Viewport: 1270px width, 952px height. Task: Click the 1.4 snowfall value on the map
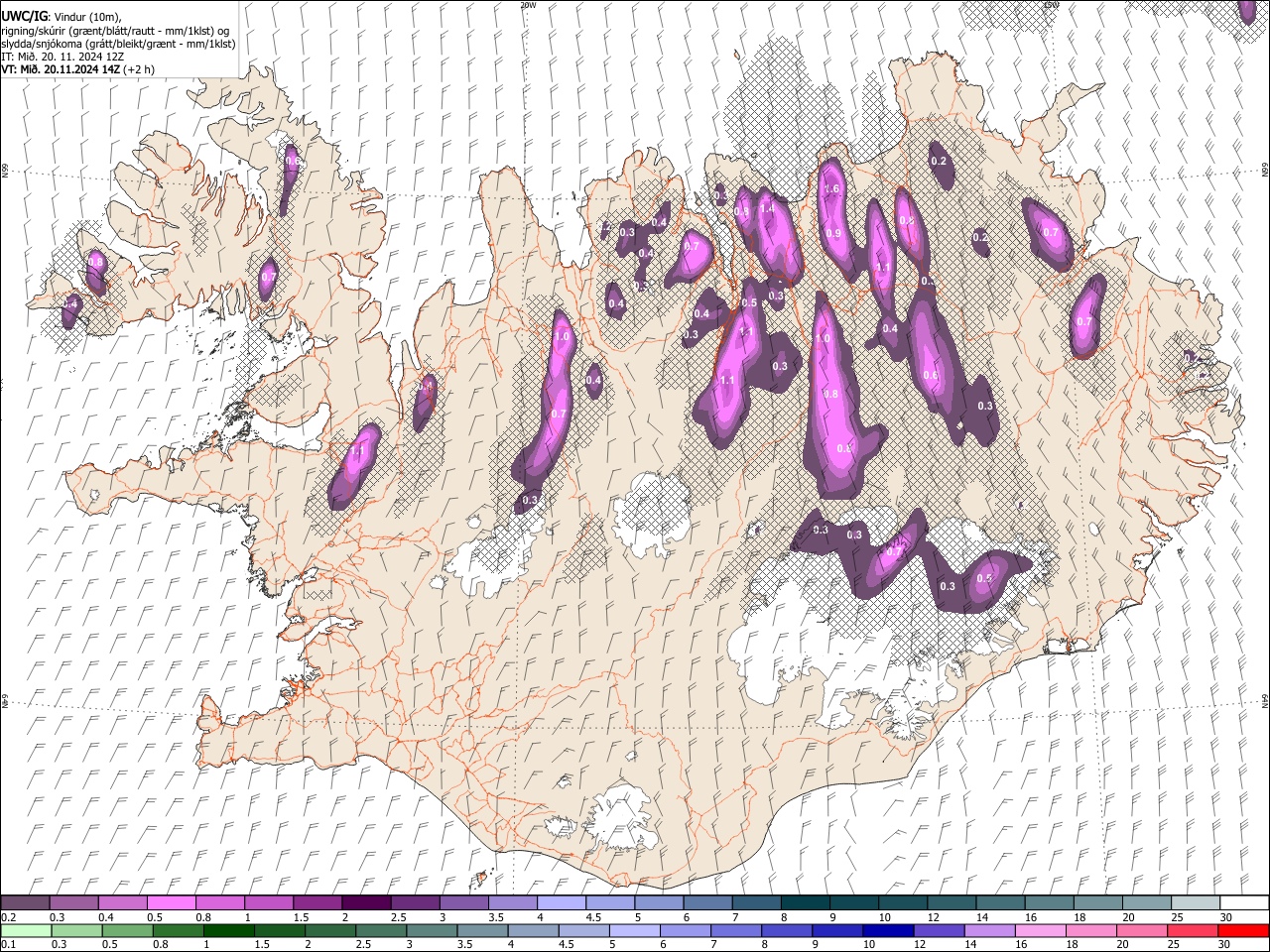(x=766, y=209)
